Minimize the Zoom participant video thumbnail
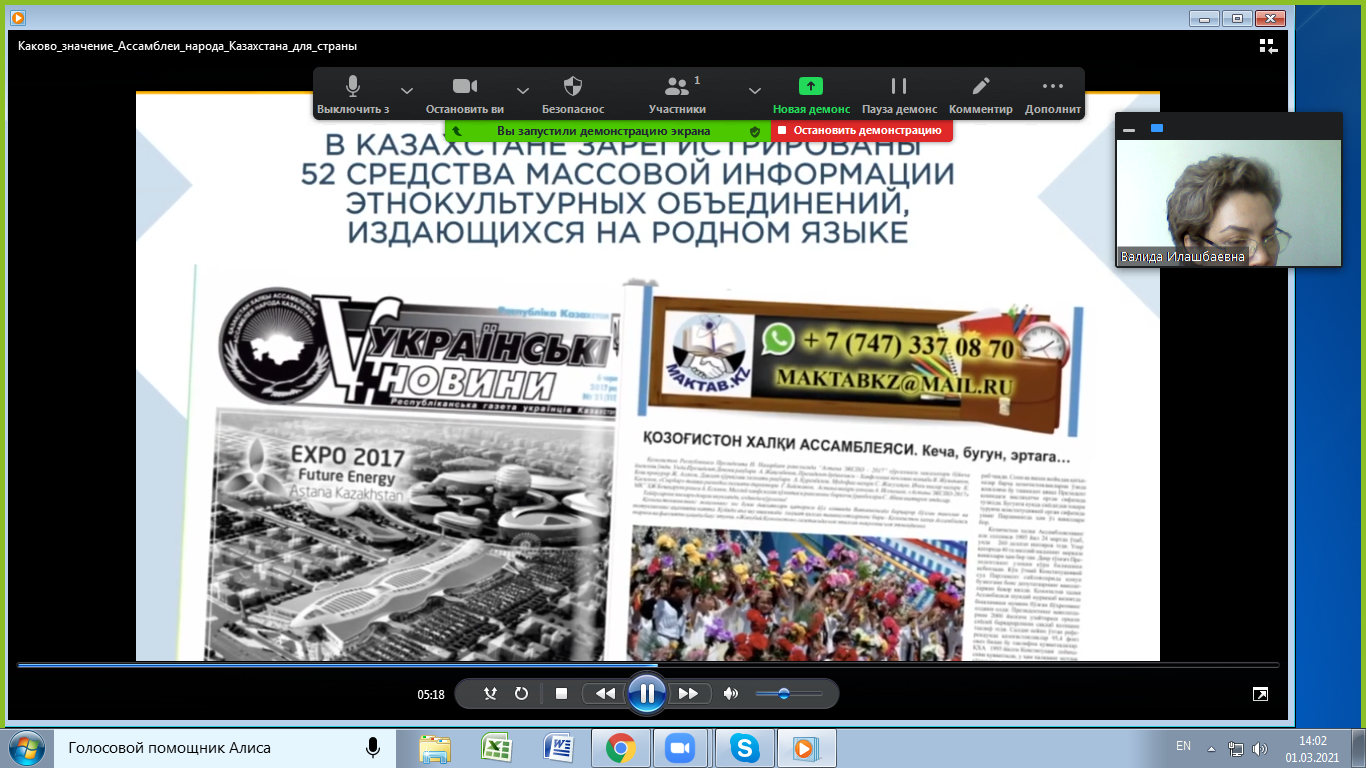Screen dimensions: 1366x768 pos(1129,129)
